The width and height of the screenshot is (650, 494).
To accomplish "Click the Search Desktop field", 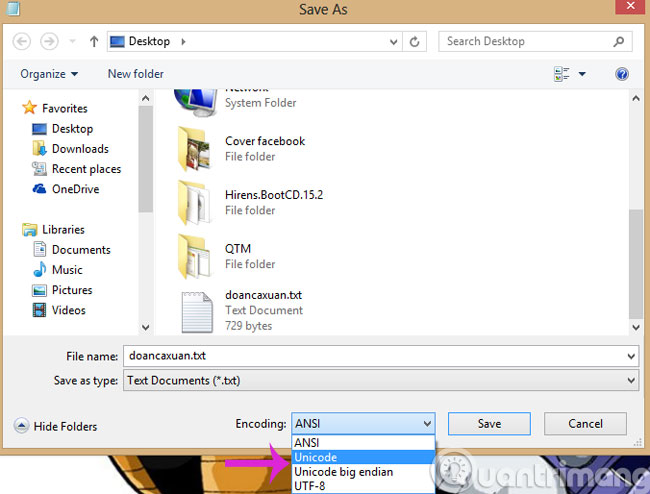I will (535, 41).
